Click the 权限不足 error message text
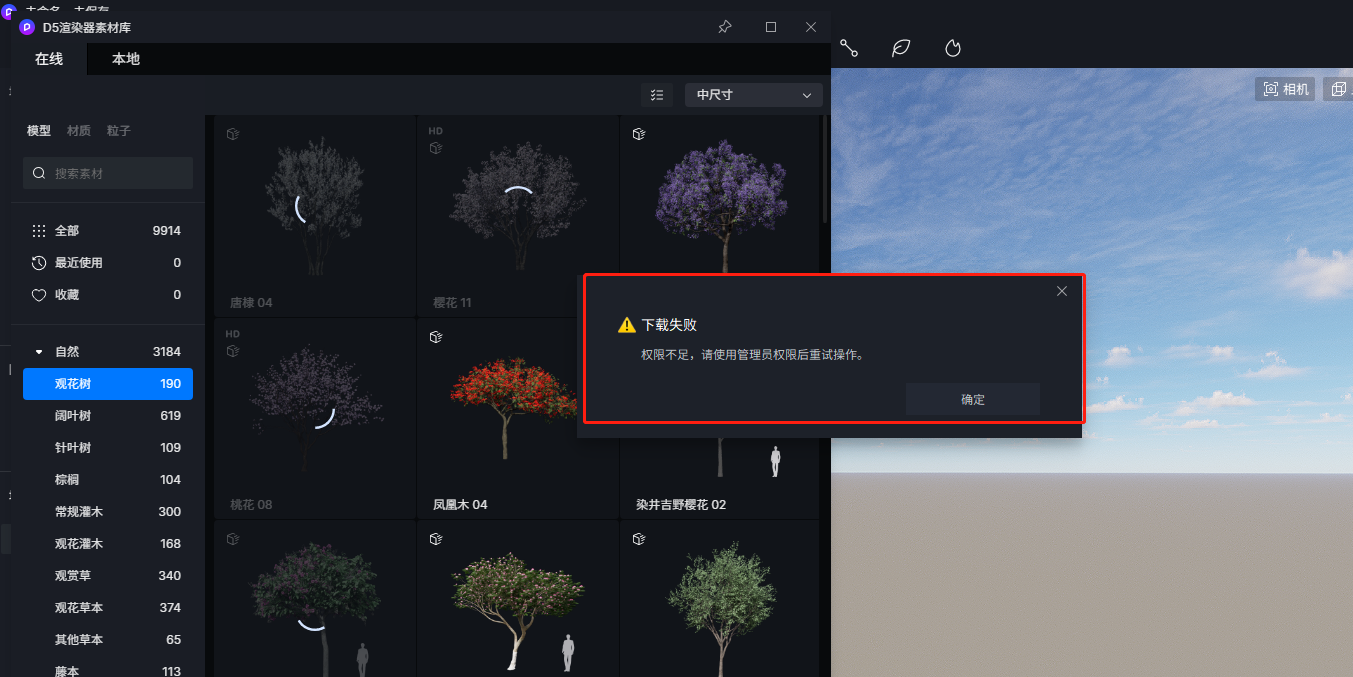Viewport: 1353px width, 677px height. tap(752, 355)
